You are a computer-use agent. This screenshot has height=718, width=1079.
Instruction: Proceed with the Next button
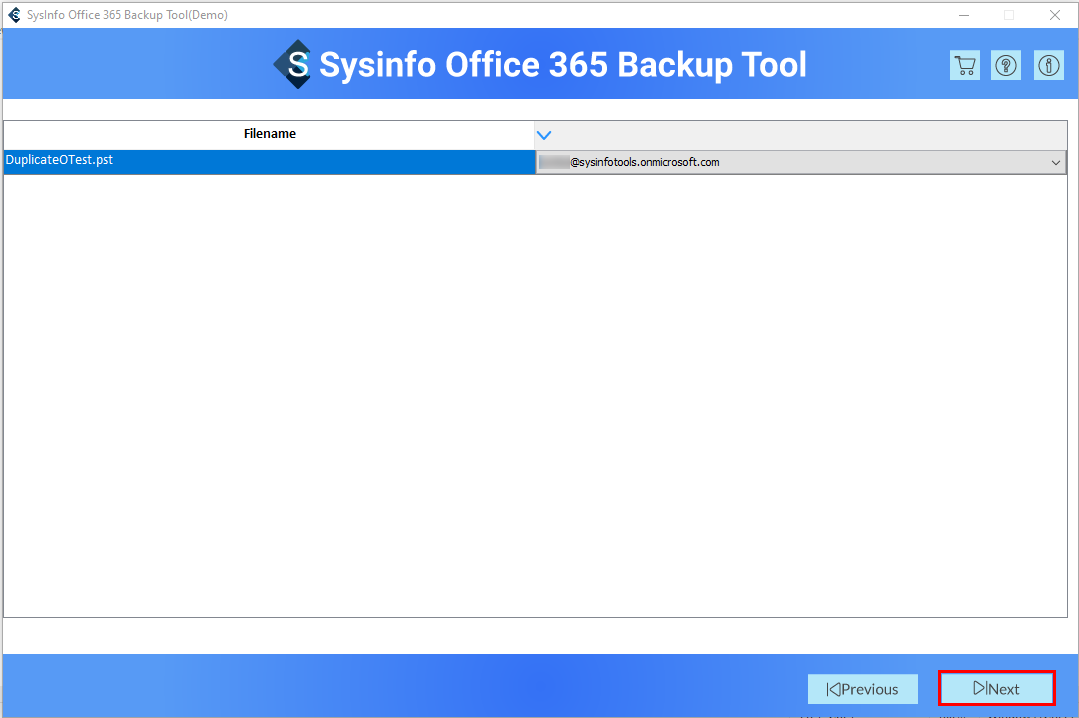coord(996,688)
